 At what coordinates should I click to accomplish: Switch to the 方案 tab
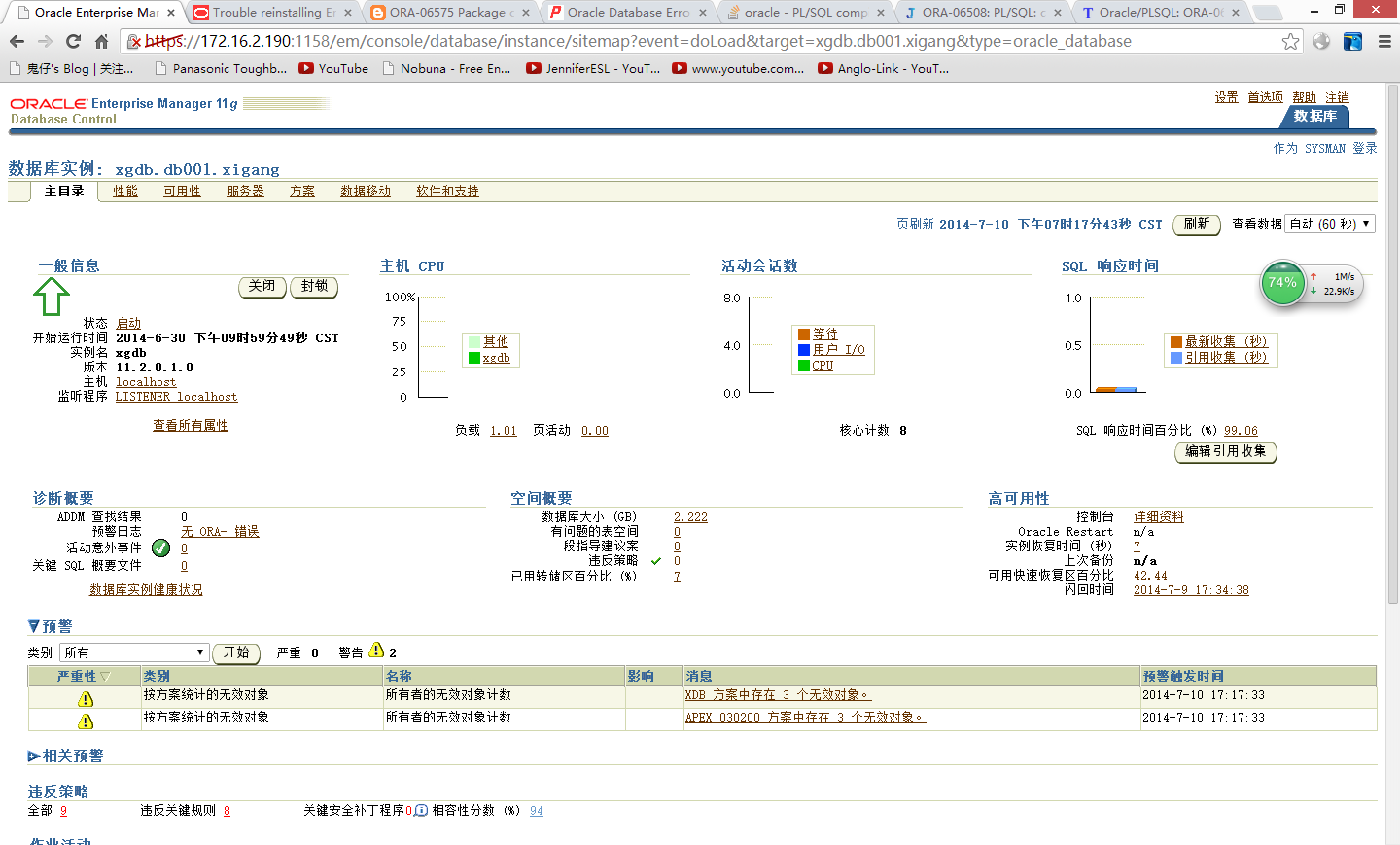pyautogui.click(x=302, y=192)
